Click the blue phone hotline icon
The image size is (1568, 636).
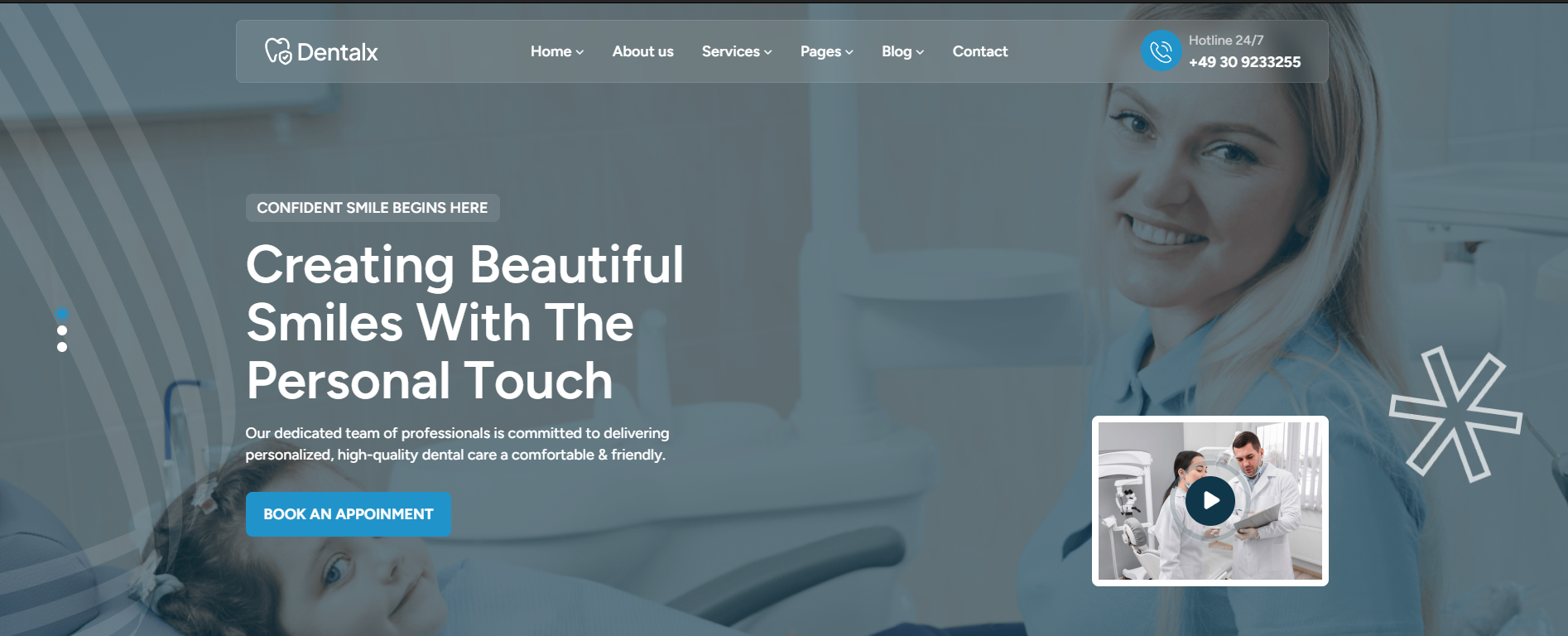tap(1162, 51)
